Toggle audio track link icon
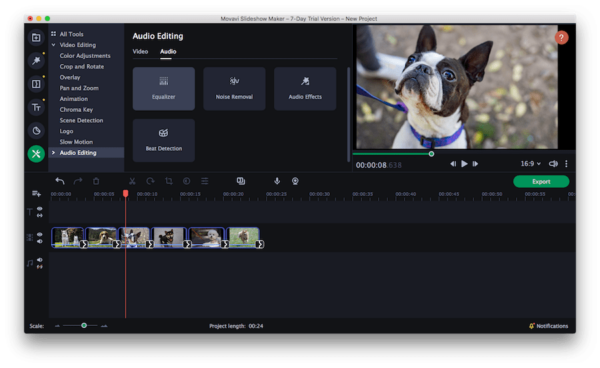This screenshot has width=600, height=368. pos(39,267)
